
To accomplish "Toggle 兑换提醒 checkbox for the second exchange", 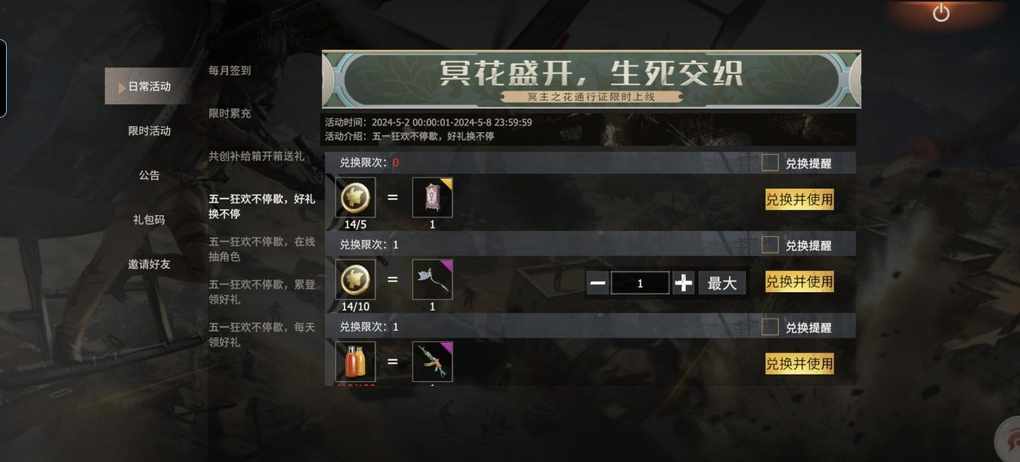I will [x=770, y=245].
